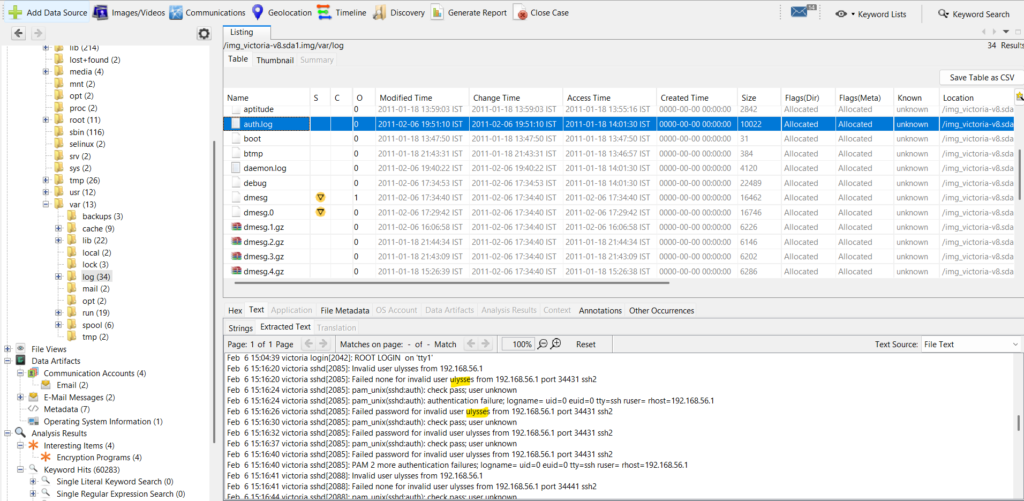Open the Annotations tab
This screenshot has width=1024, height=501.
coord(600,310)
